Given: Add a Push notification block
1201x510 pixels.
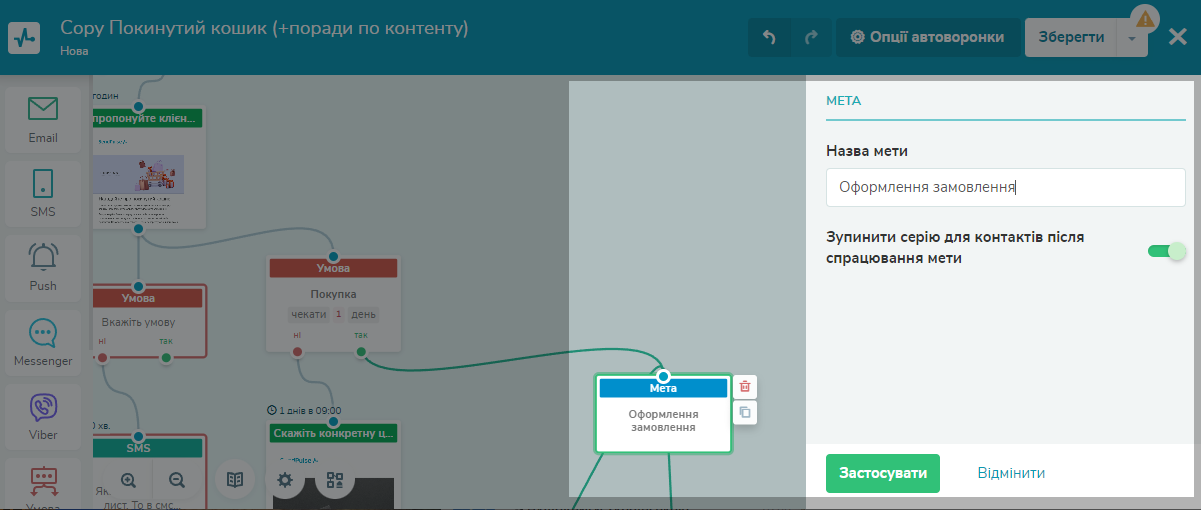Looking at the screenshot, I should click(43, 267).
